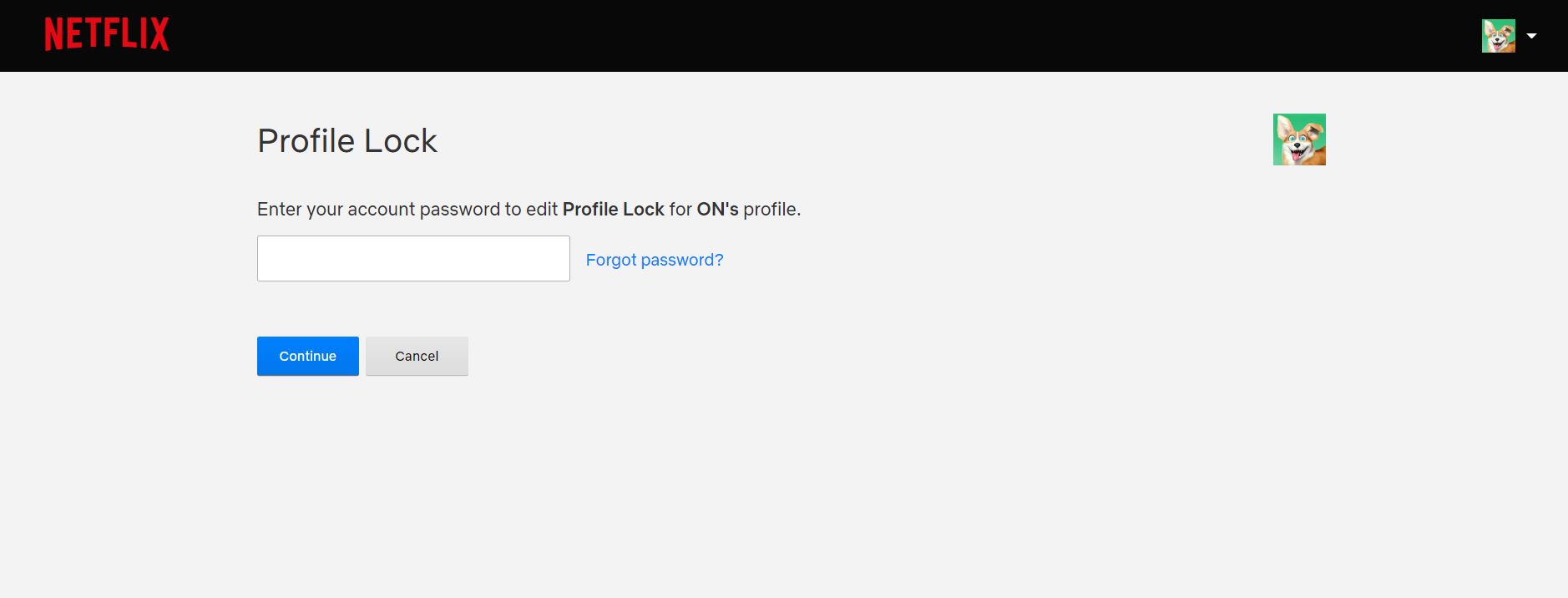This screenshot has height=598, width=1568.
Task: Return home via the Netflix wordmark
Action: 106,34
